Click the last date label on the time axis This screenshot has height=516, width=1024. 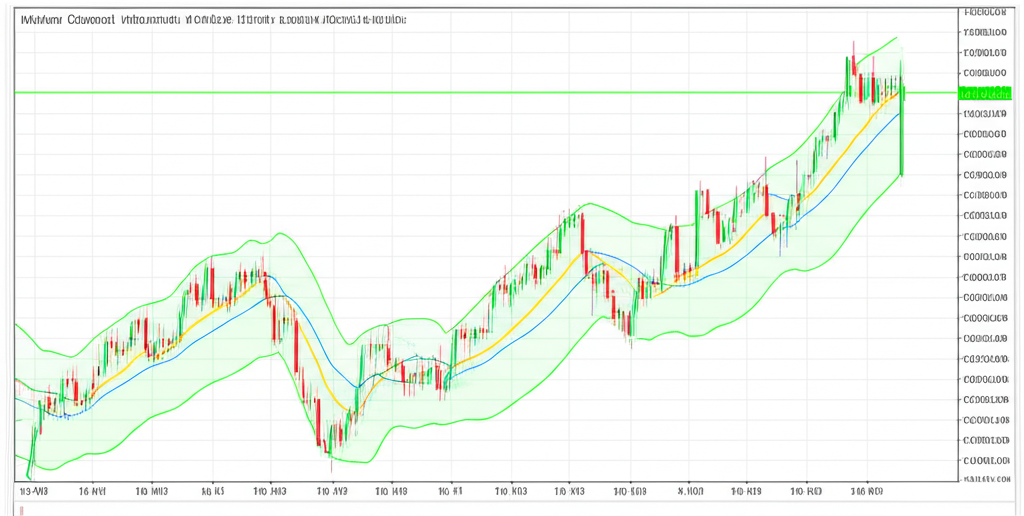click(x=865, y=491)
